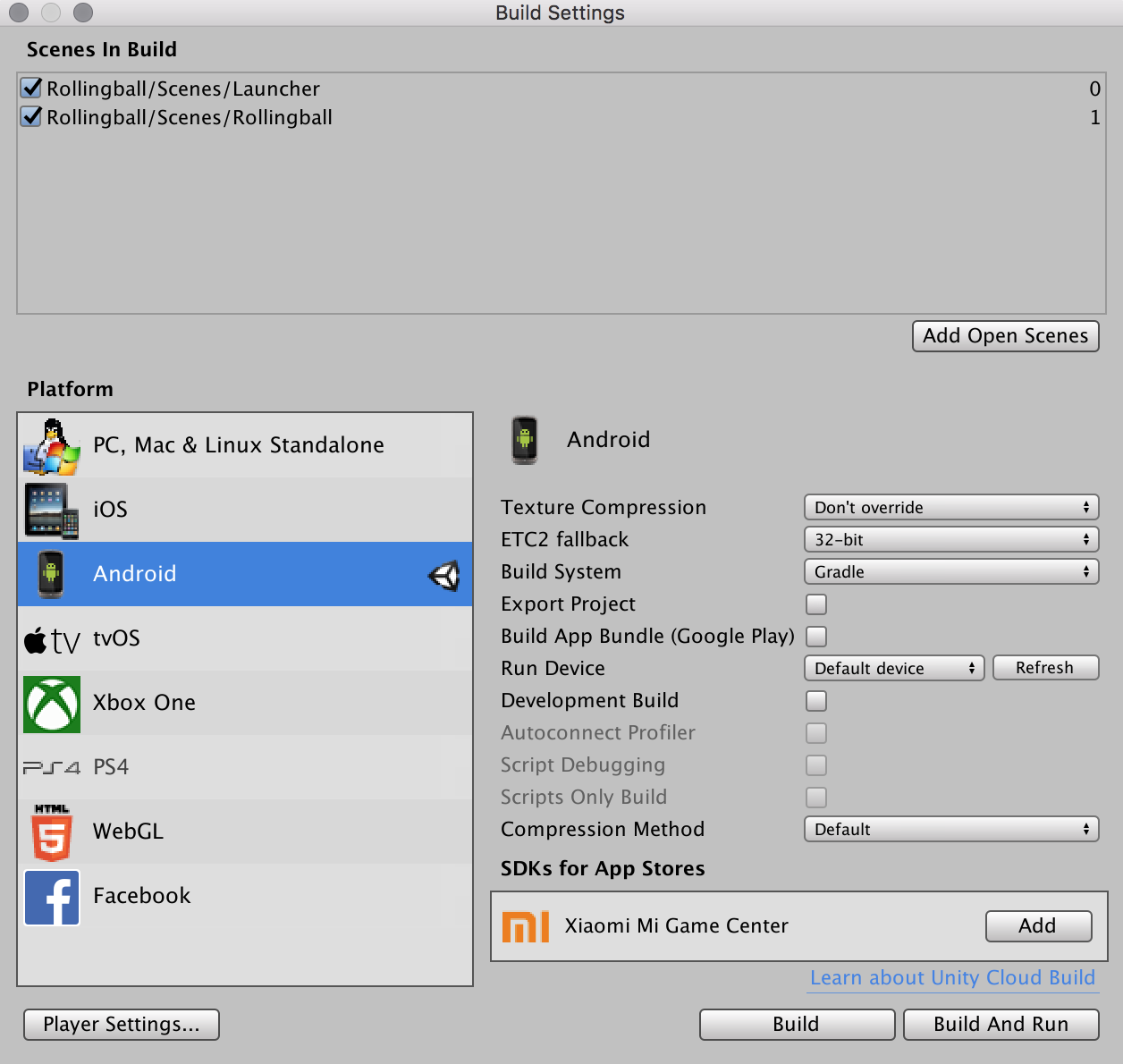This screenshot has height=1064, width=1123.
Task: Click the PS4 logo icon
Action: [x=52, y=767]
